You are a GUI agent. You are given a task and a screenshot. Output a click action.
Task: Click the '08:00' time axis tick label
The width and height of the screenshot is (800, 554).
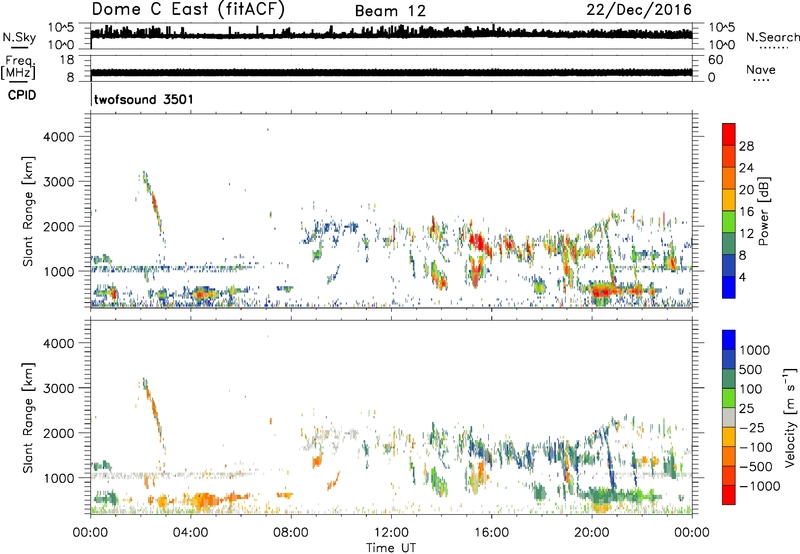tap(291, 533)
